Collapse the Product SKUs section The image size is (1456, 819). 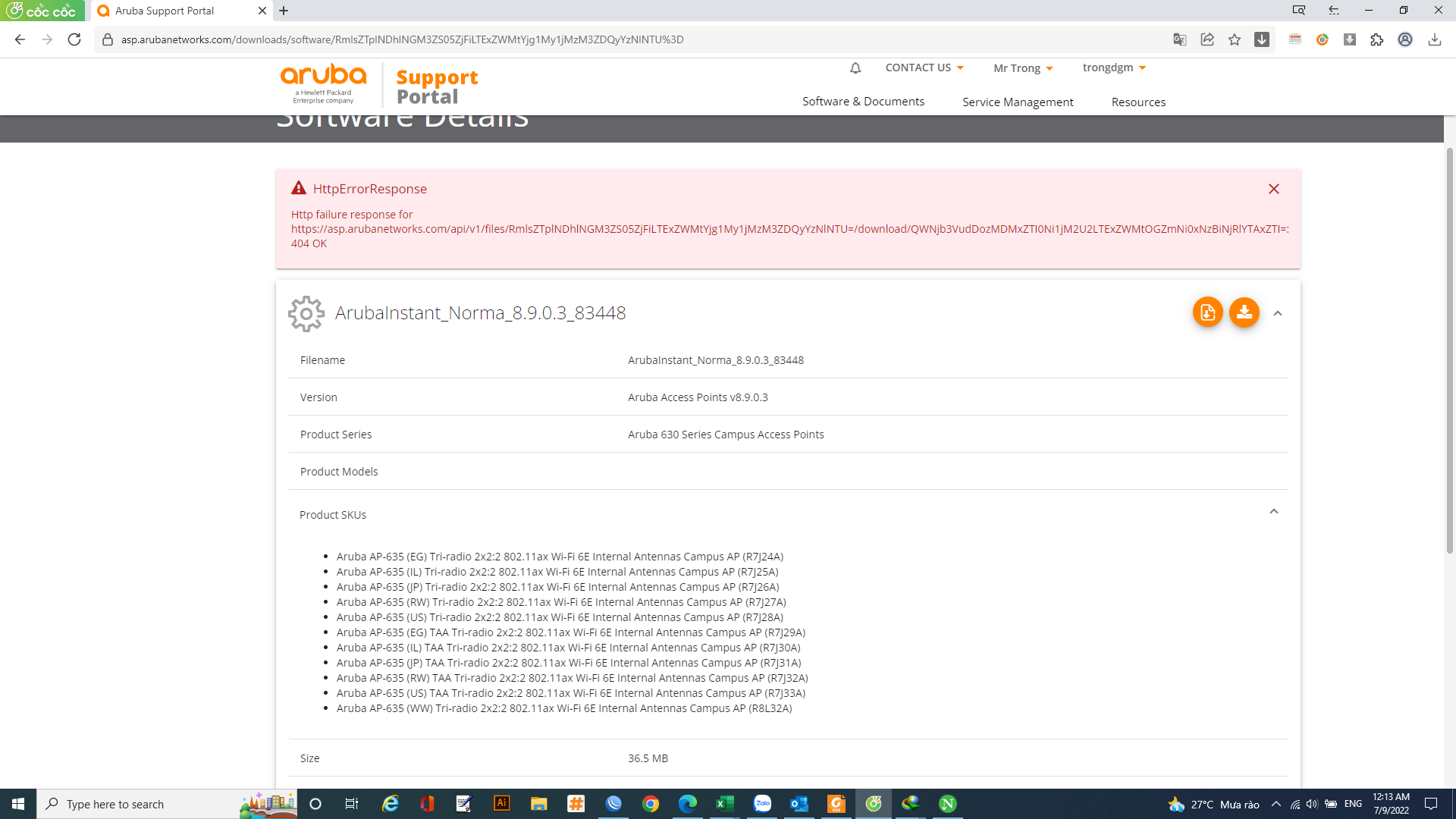click(1275, 511)
